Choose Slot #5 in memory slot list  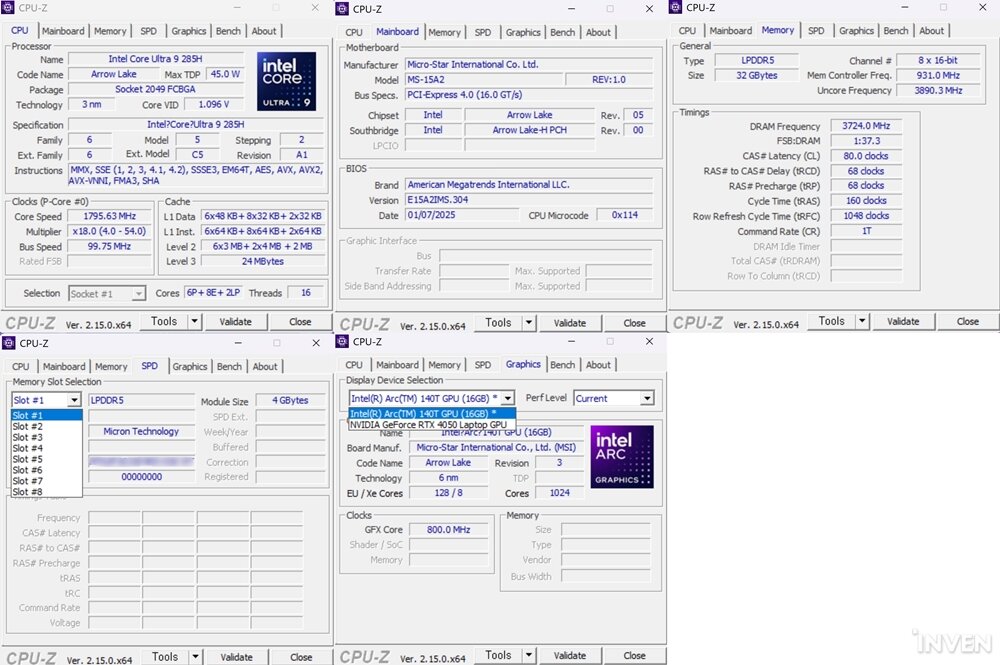(x=47, y=459)
